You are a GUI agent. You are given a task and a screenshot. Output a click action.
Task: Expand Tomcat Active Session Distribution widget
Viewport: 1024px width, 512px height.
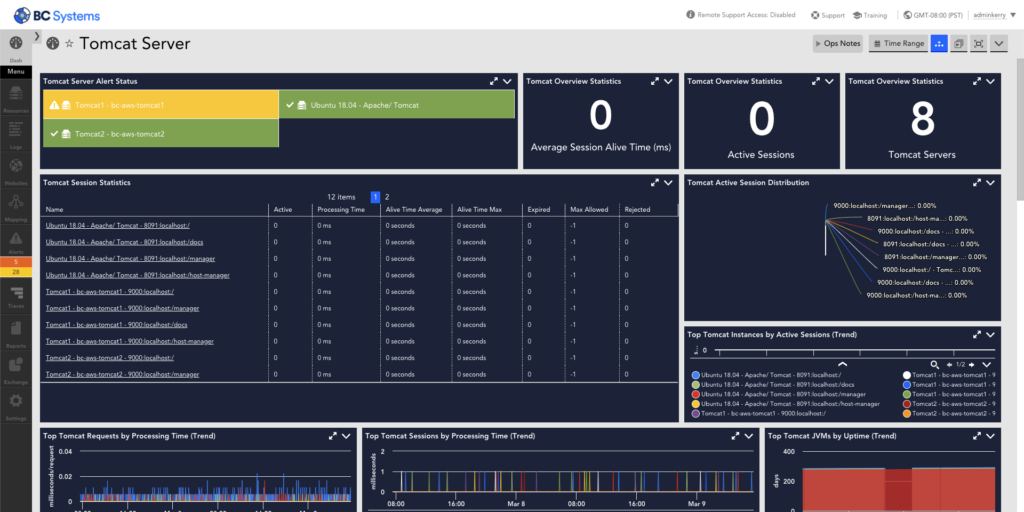pyautogui.click(x=977, y=183)
